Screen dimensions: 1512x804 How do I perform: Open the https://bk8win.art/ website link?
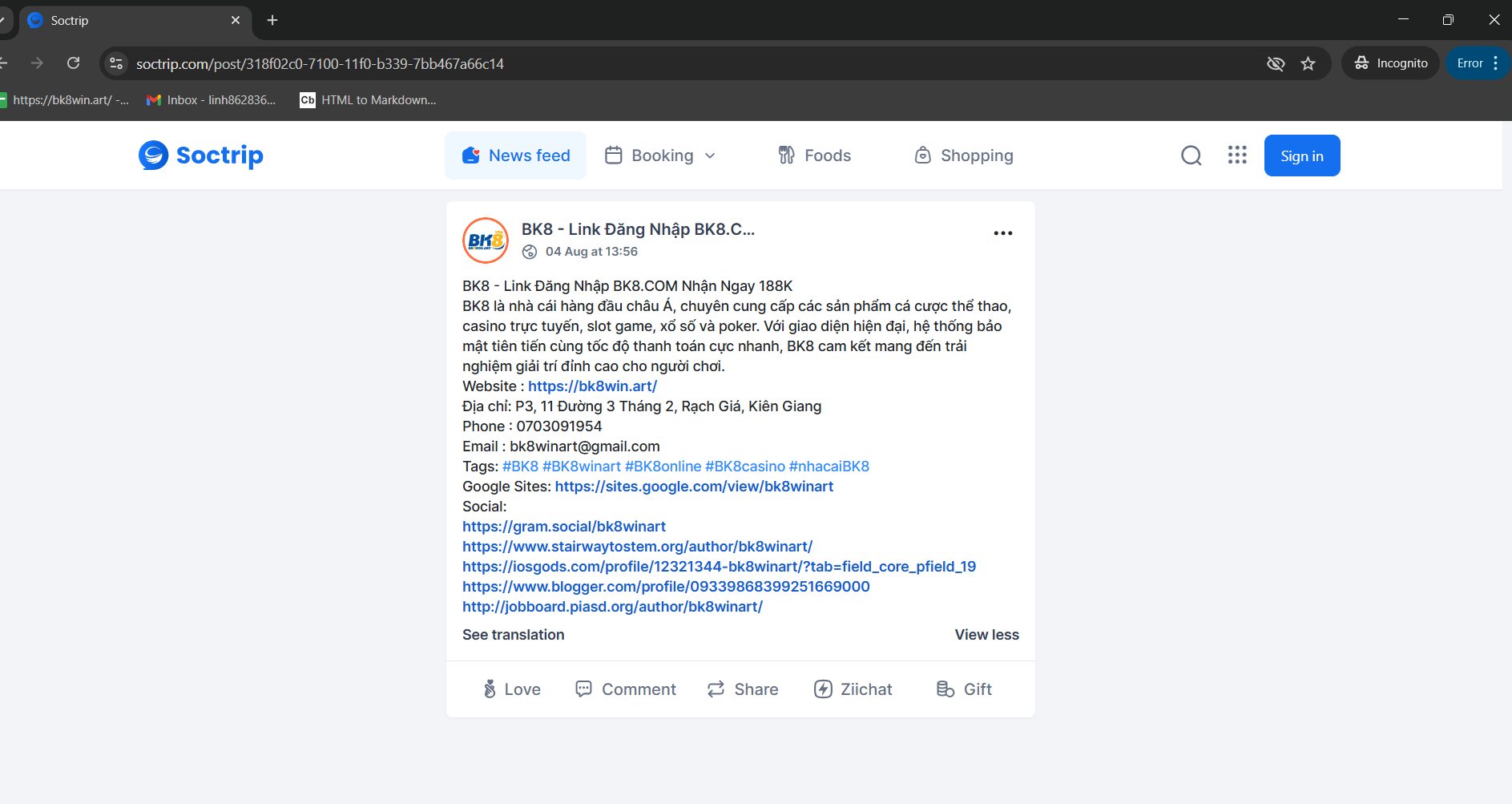click(x=592, y=386)
